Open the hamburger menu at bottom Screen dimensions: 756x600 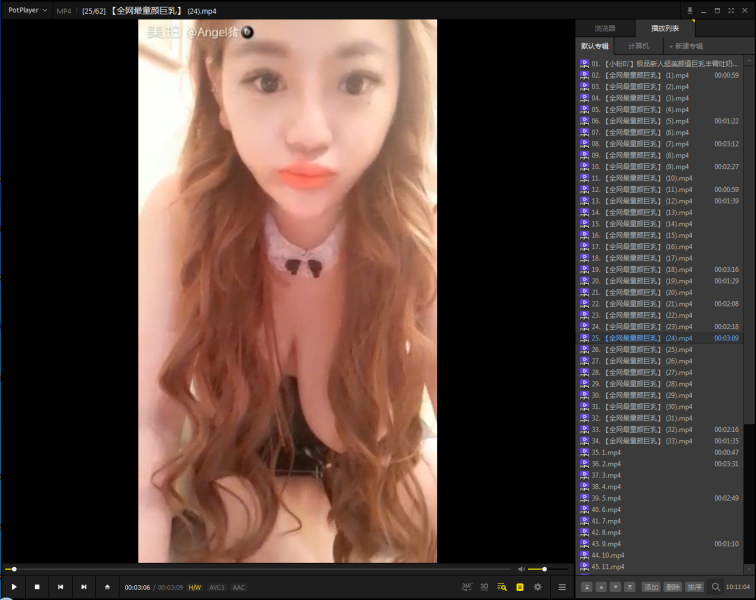click(562, 587)
